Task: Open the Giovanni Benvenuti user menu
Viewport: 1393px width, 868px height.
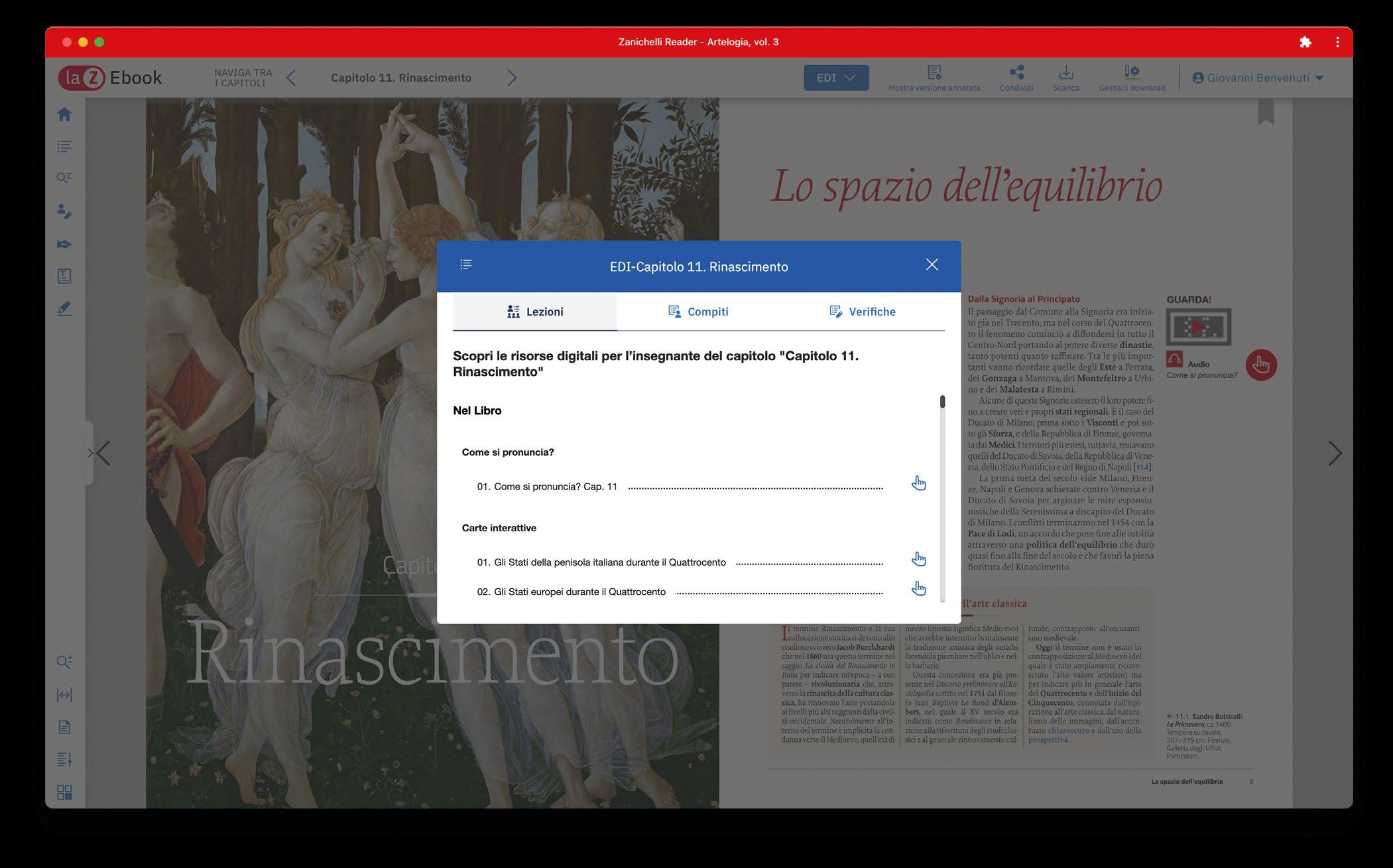Action: (x=1257, y=78)
